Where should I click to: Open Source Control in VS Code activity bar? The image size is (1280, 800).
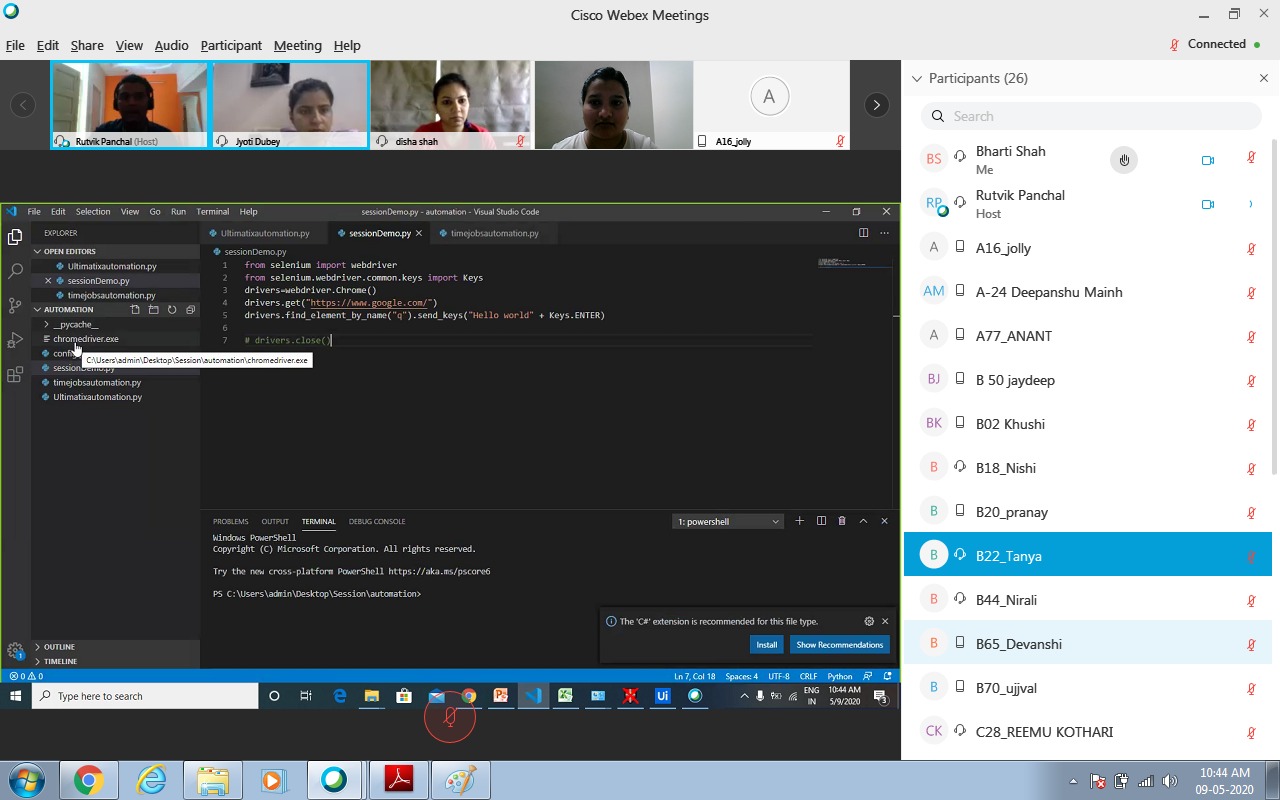(x=15, y=305)
